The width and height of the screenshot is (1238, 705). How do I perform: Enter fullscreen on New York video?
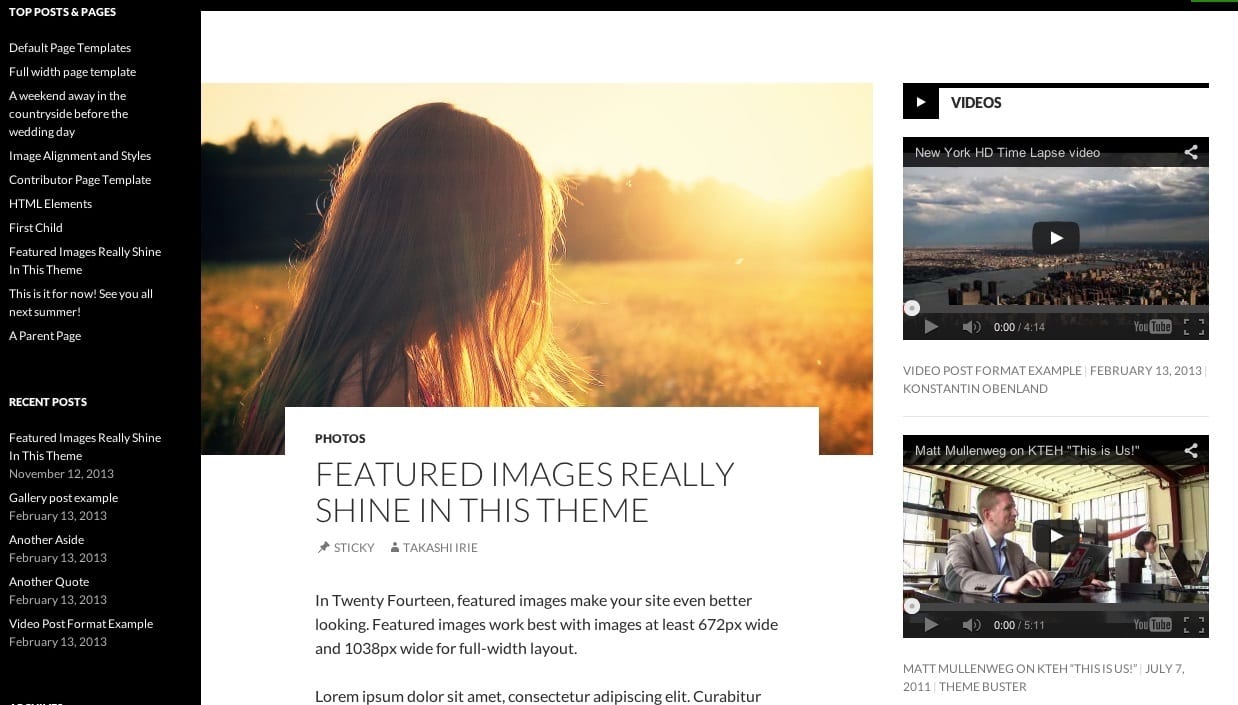(1193, 327)
